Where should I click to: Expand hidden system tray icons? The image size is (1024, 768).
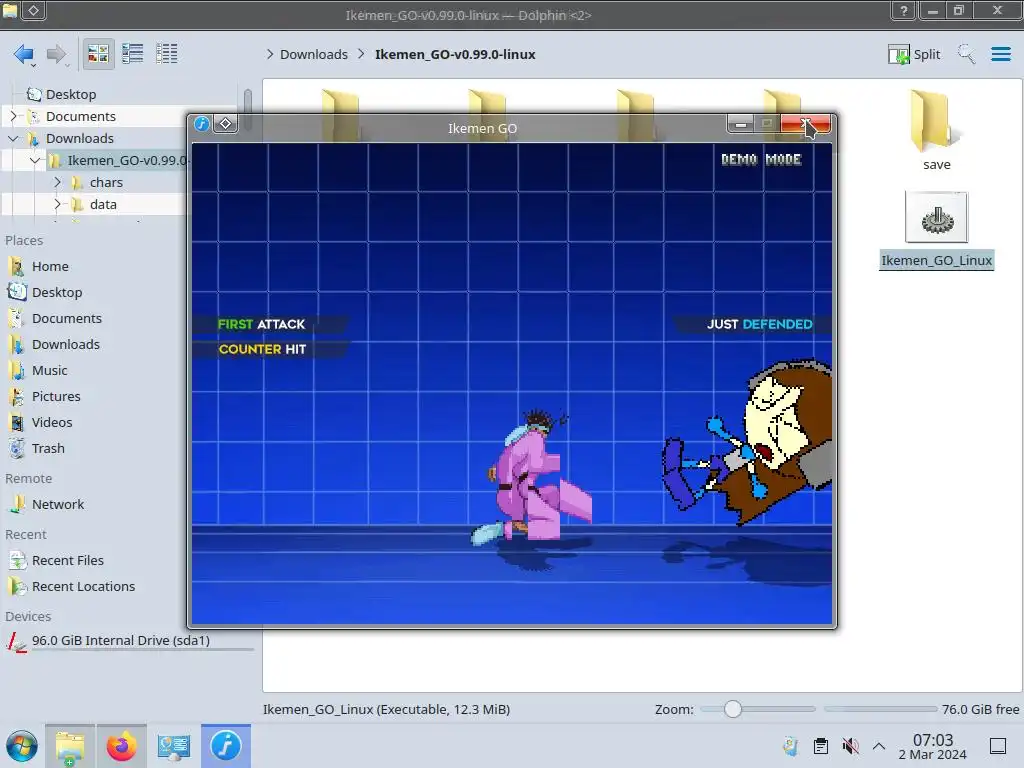click(879, 746)
